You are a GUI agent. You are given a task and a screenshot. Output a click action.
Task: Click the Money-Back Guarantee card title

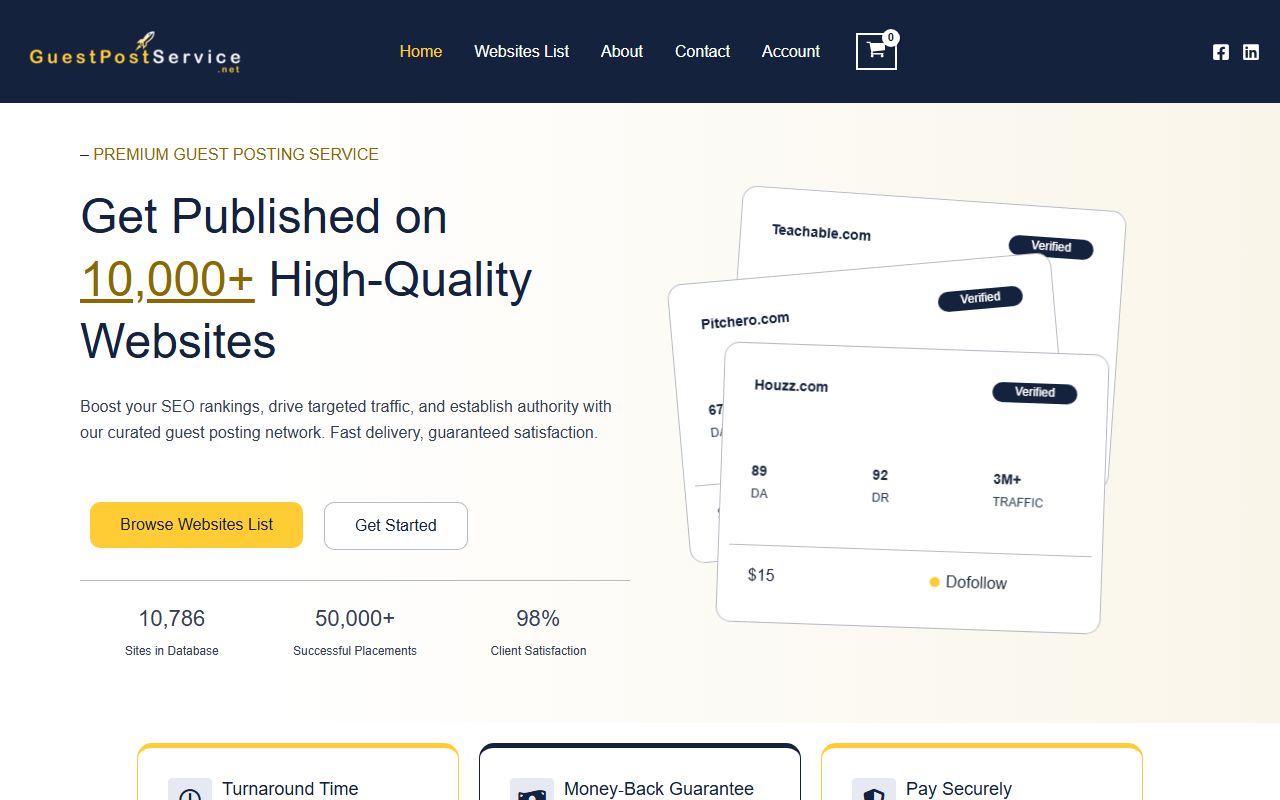click(x=659, y=789)
